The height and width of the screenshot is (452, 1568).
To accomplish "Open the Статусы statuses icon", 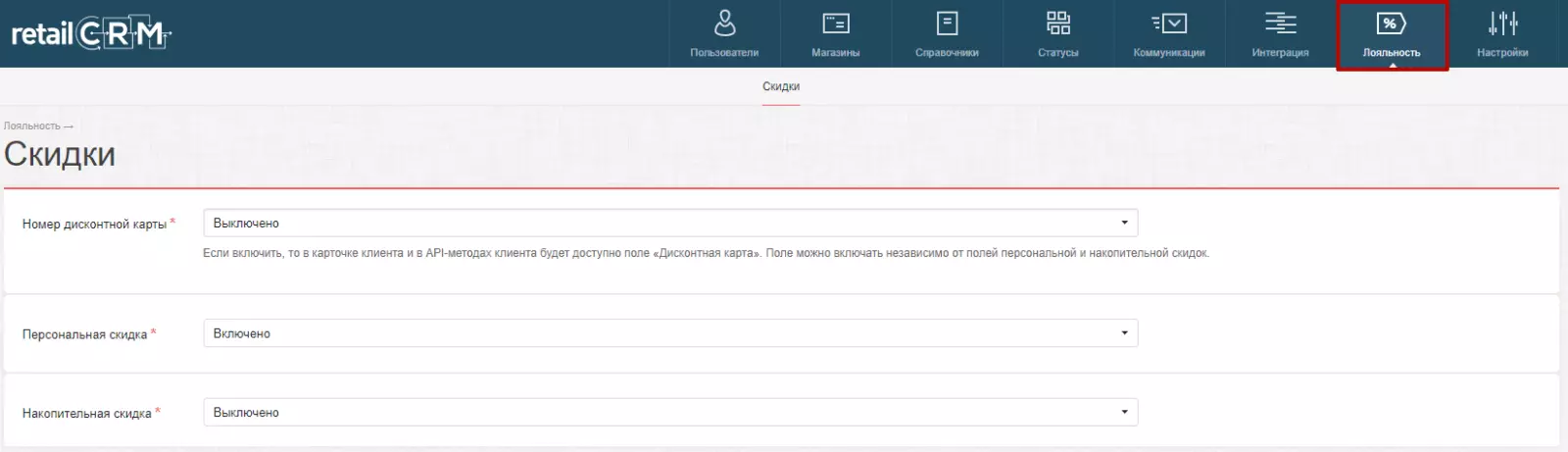I will pyautogui.click(x=1058, y=24).
